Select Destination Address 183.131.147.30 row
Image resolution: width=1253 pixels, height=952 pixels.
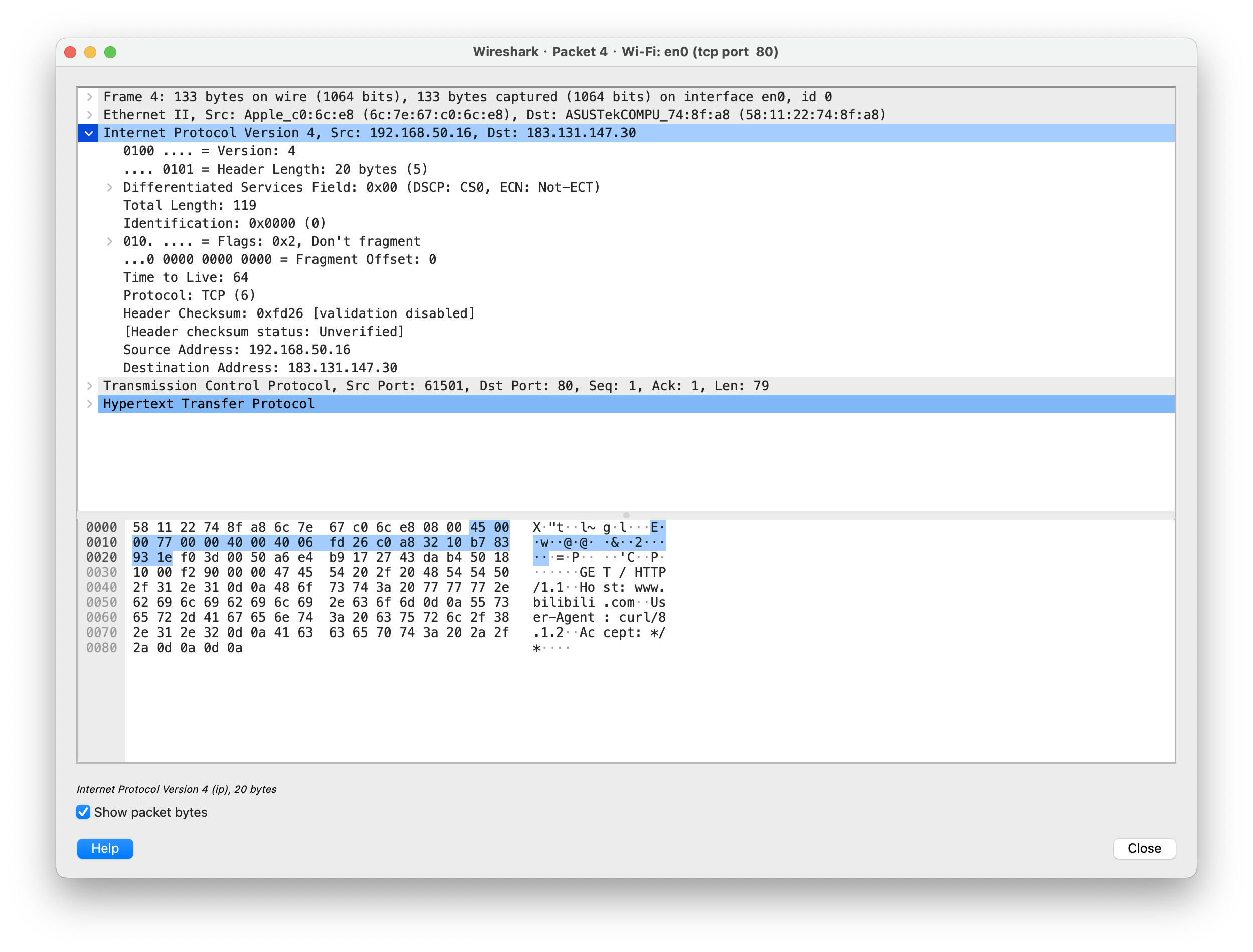(260, 368)
